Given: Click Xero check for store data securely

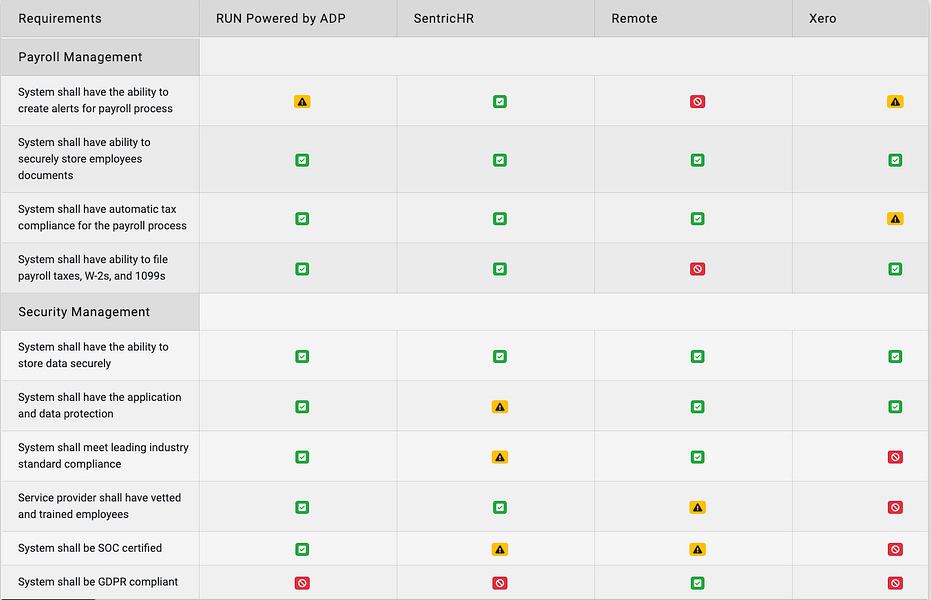Looking at the screenshot, I should pyautogui.click(x=895, y=357).
